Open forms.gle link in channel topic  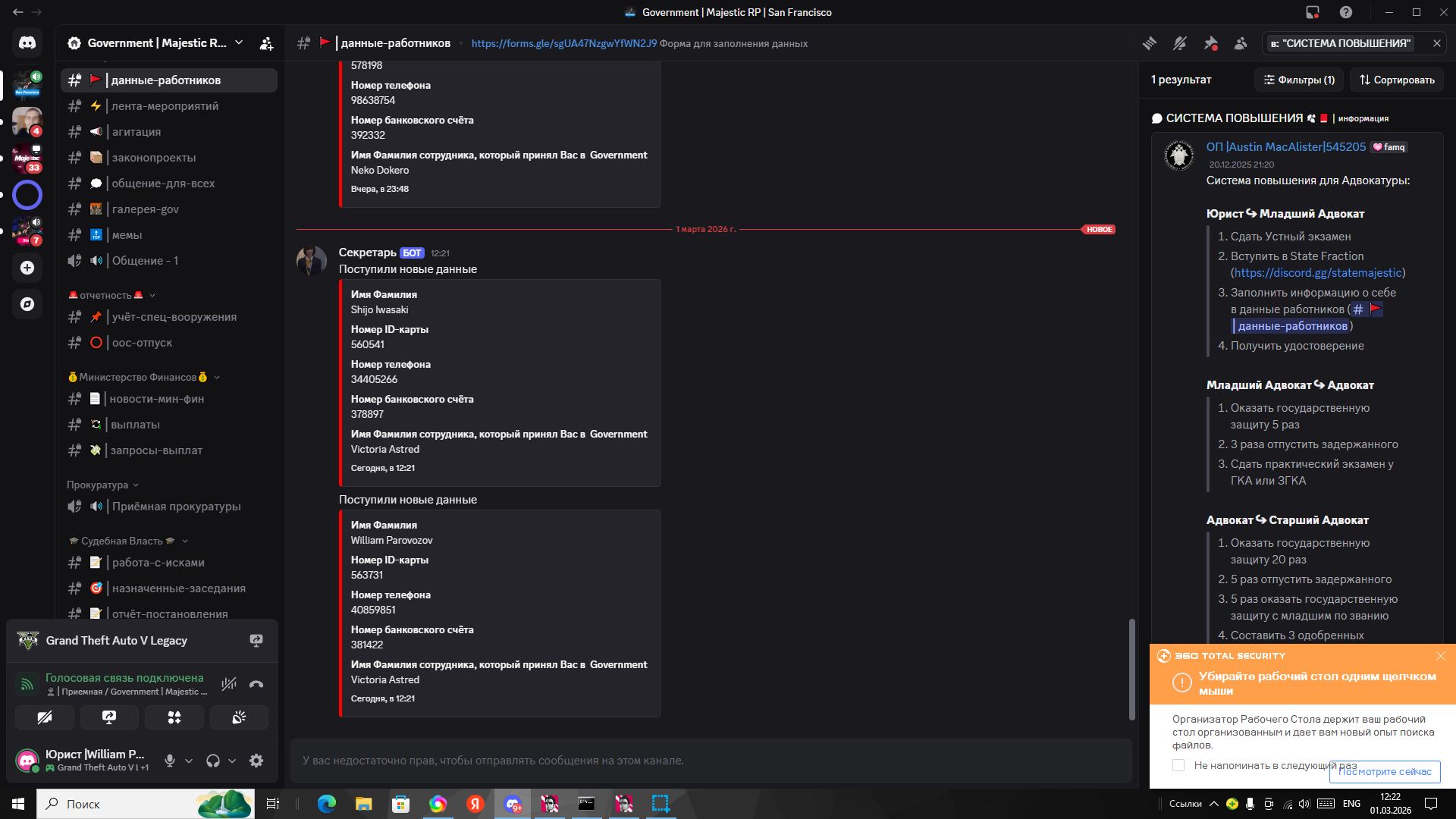pos(563,43)
